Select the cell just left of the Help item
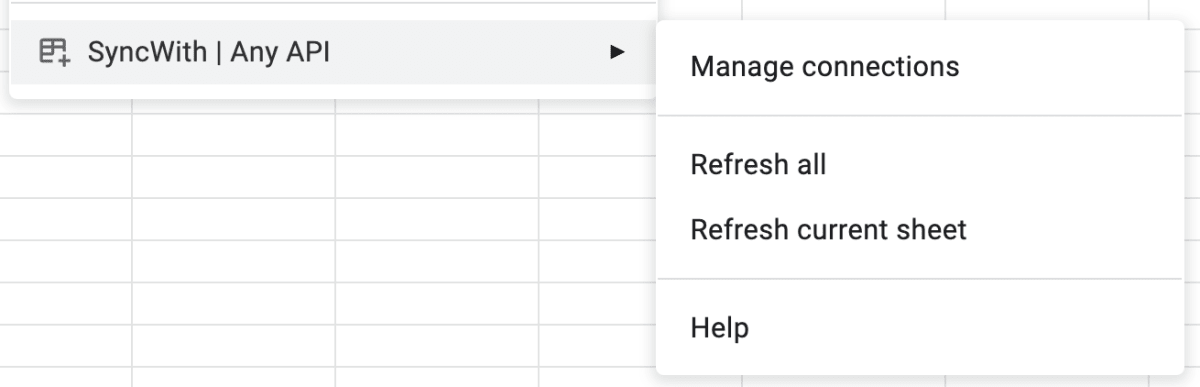 point(597,345)
